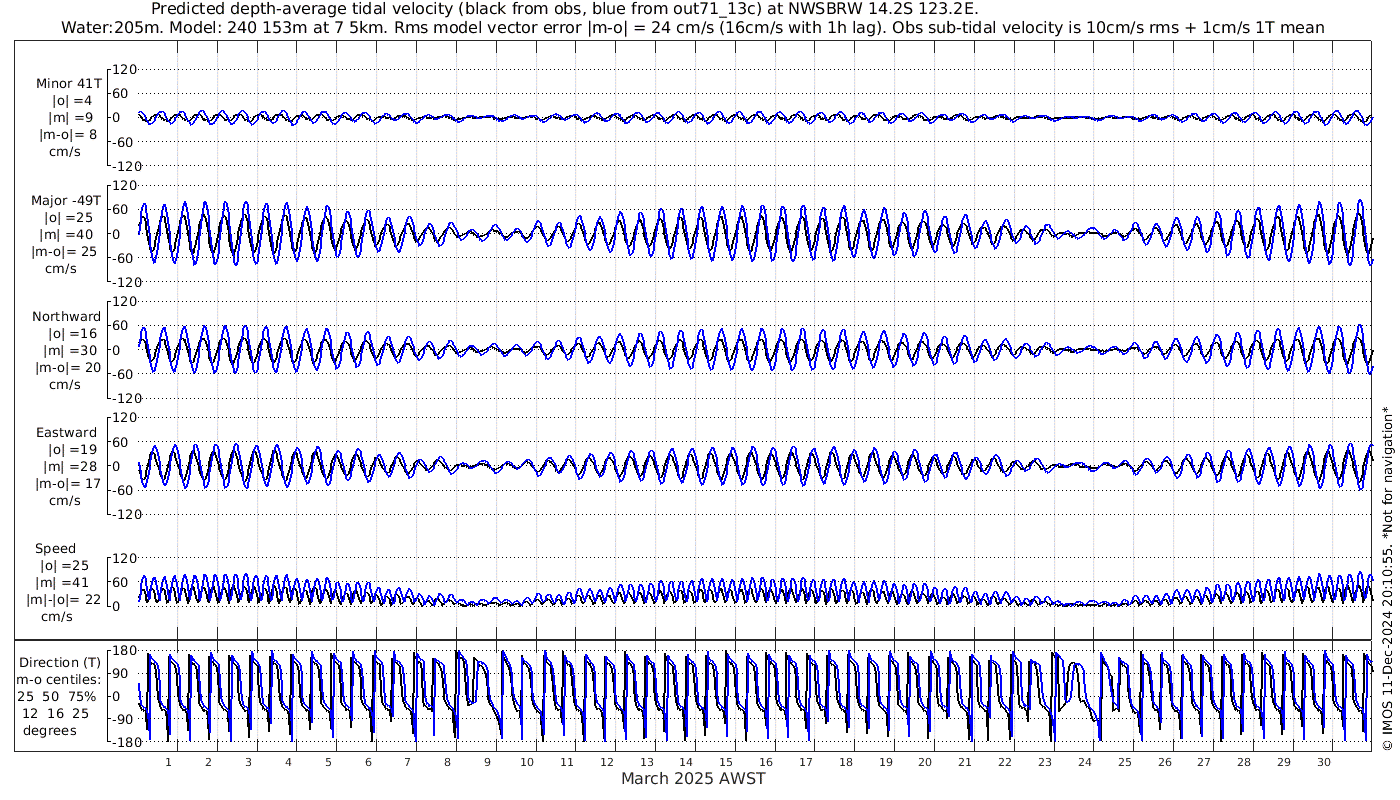The image size is (1400, 800).
Task: Click the "|o| =16" value
Action: coord(72,334)
